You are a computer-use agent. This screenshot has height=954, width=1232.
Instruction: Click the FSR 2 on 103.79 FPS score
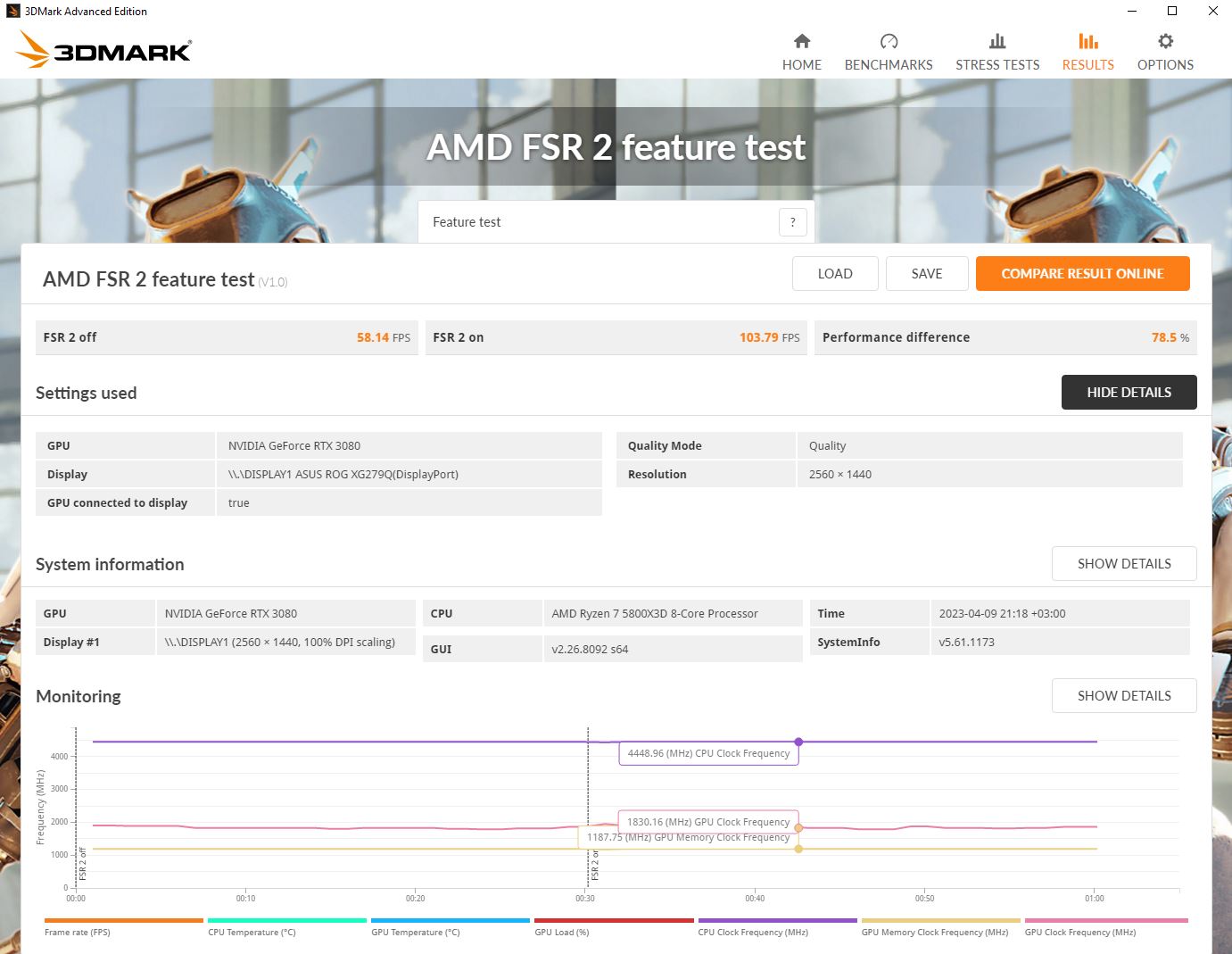tap(769, 337)
